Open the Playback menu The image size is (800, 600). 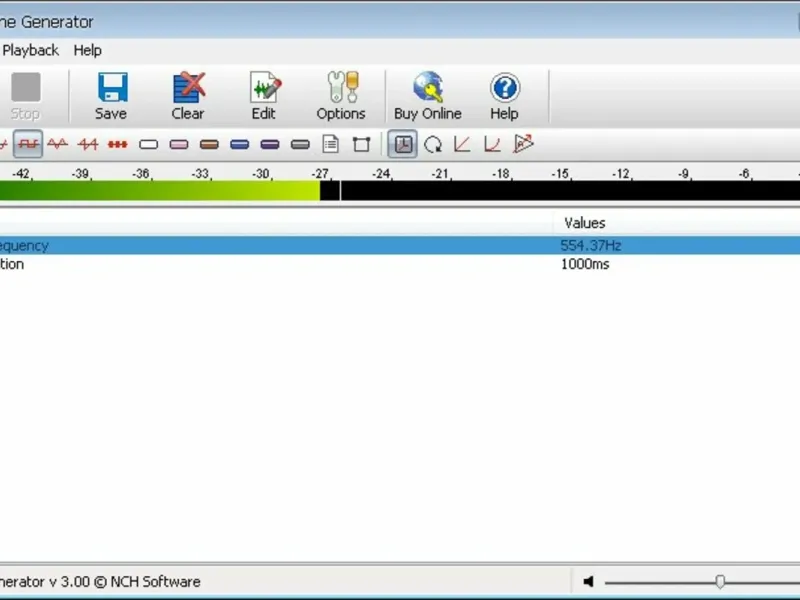coord(31,51)
